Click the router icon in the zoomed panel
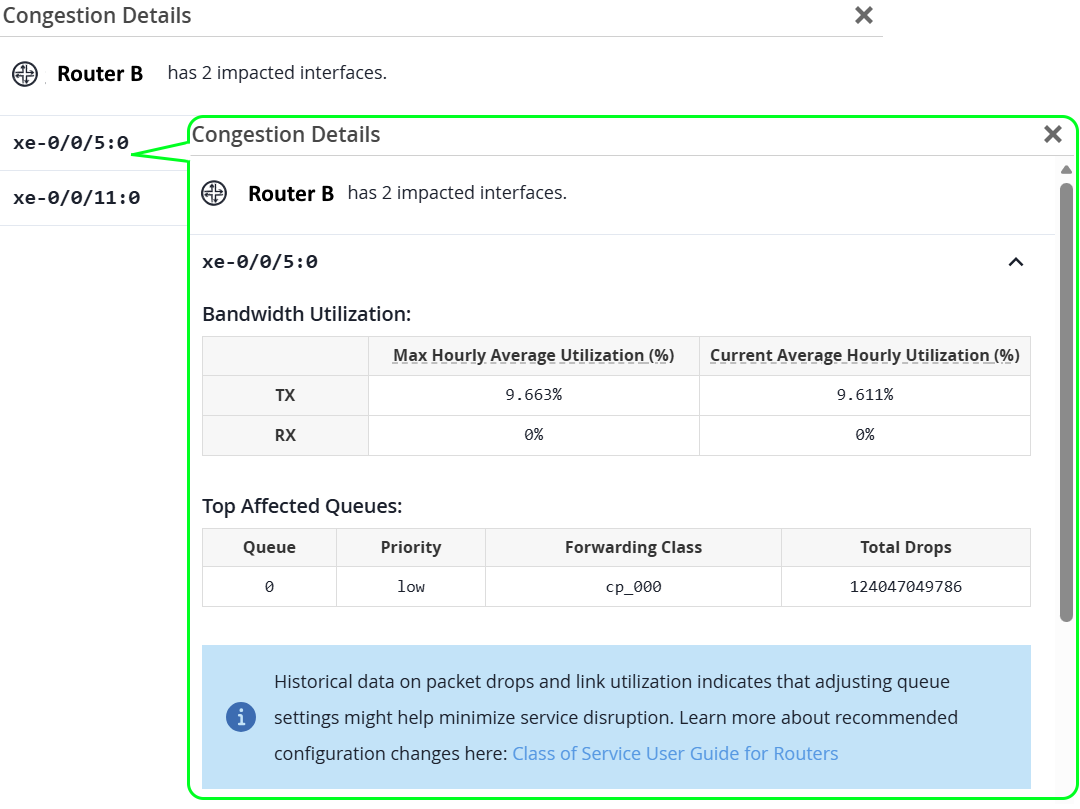The width and height of the screenshot is (1080, 809). click(x=214, y=193)
